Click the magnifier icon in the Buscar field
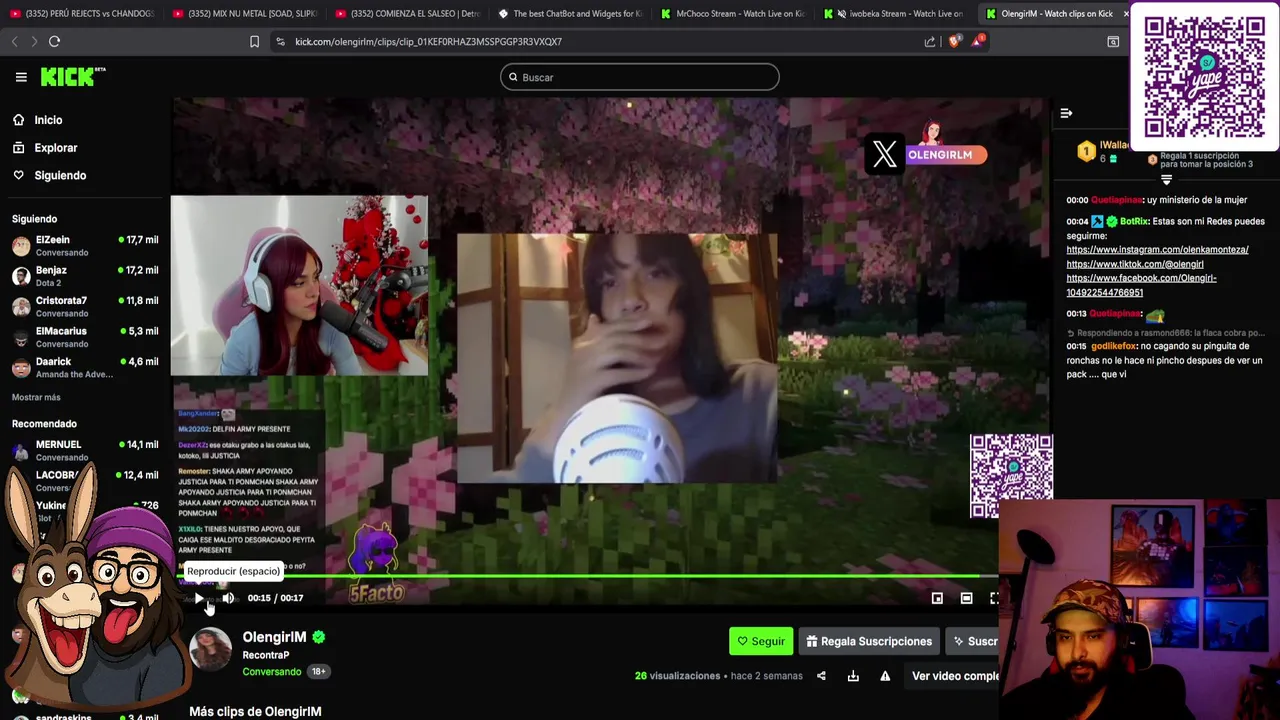The height and width of the screenshot is (720, 1280). (x=513, y=77)
